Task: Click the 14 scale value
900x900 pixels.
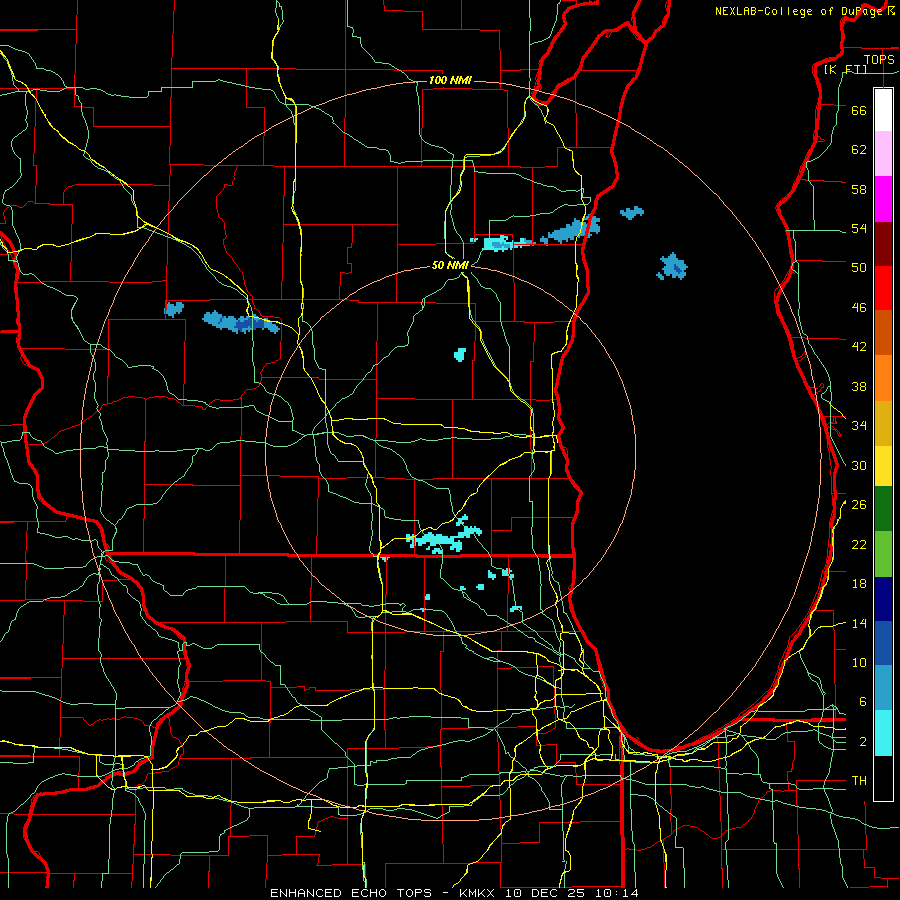Action: [x=859, y=623]
